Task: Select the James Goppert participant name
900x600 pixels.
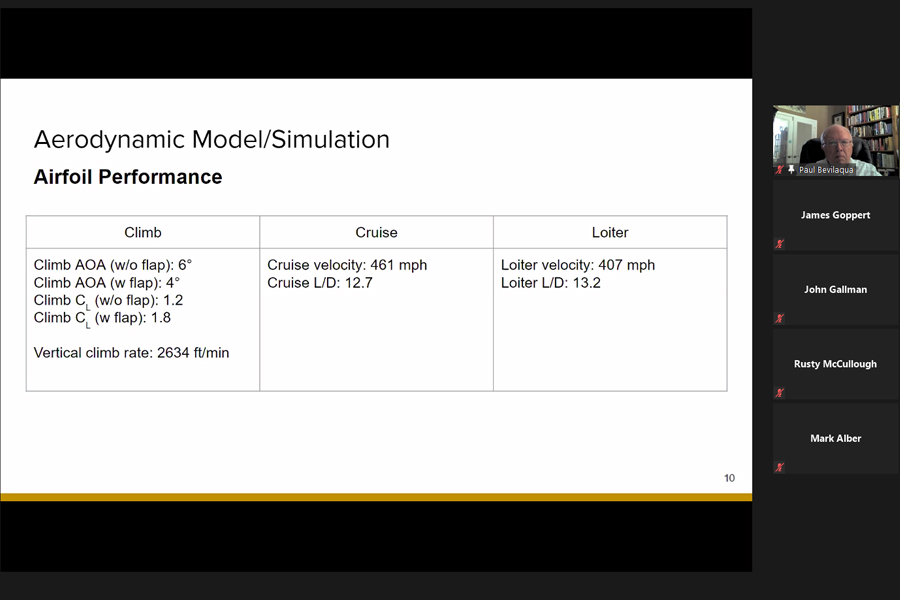Action: pos(835,215)
